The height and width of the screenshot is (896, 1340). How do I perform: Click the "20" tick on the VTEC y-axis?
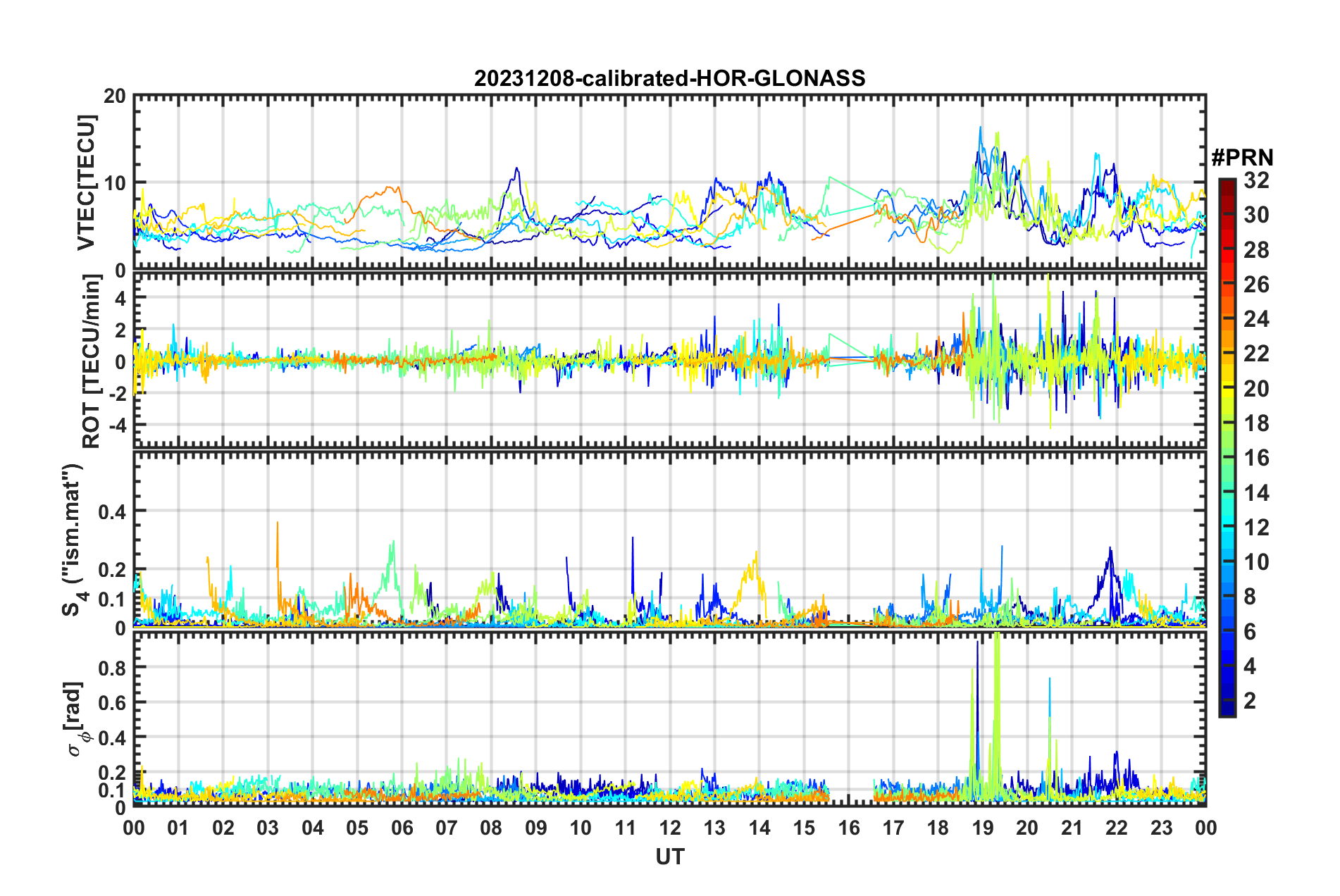click(x=114, y=97)
